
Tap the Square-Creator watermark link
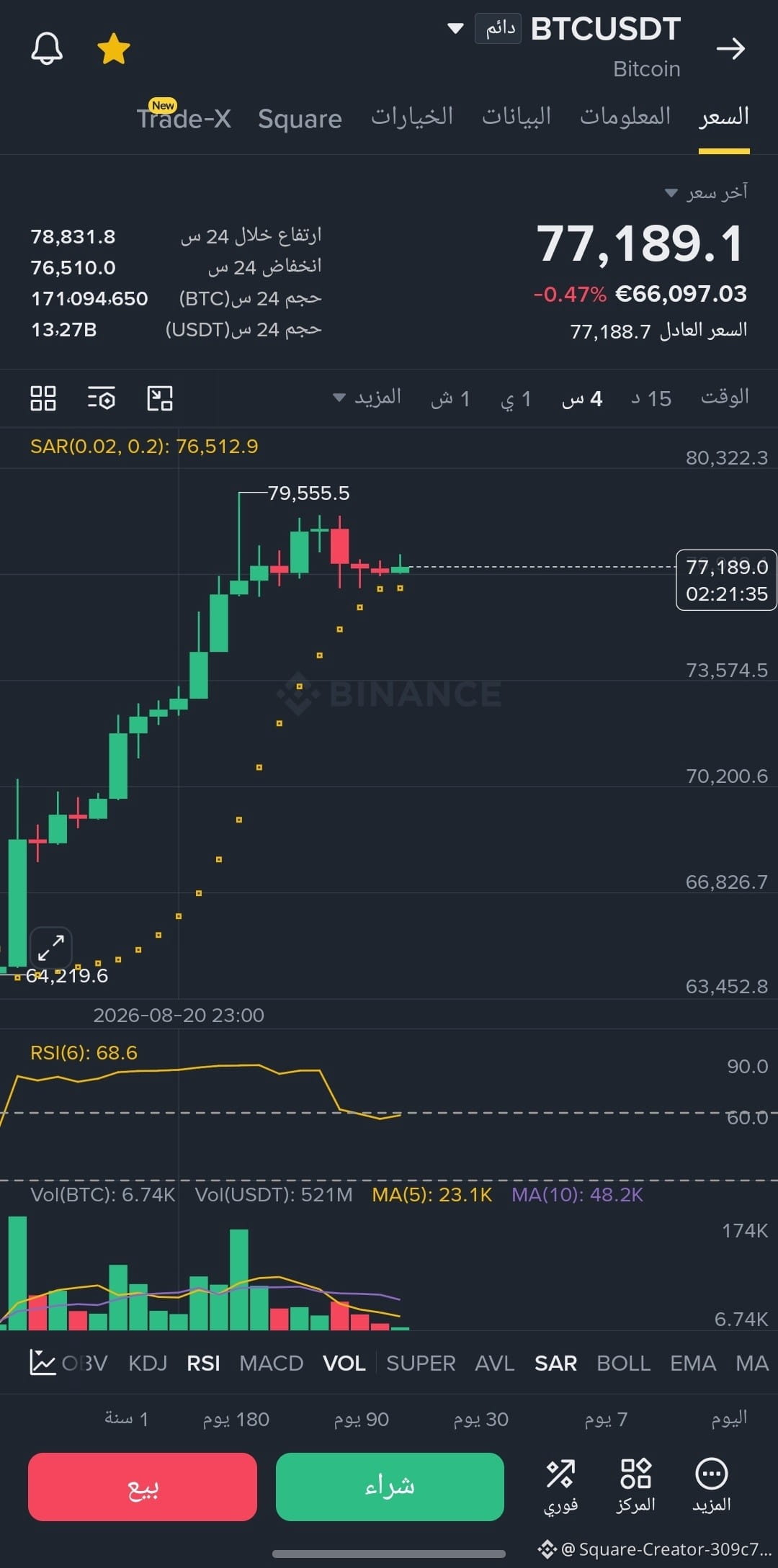click(656, 1549)
